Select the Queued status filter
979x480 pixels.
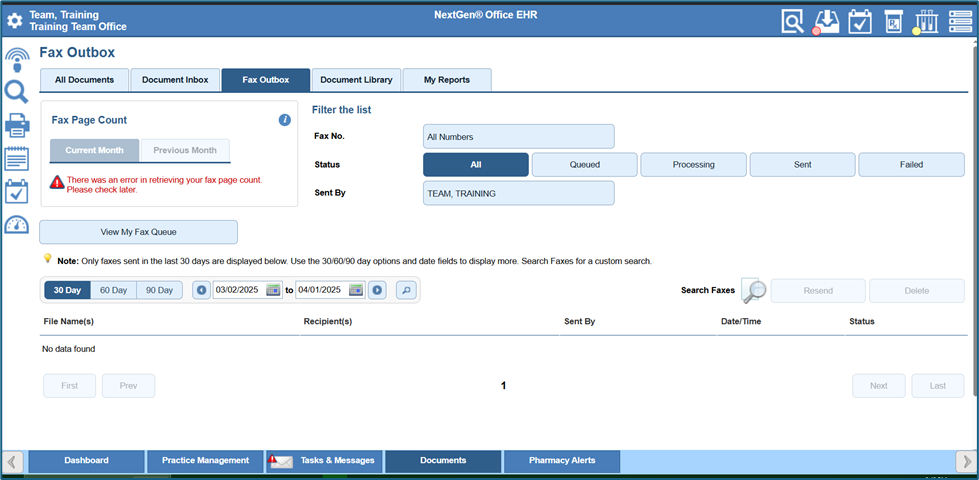[x=584, y=165]
